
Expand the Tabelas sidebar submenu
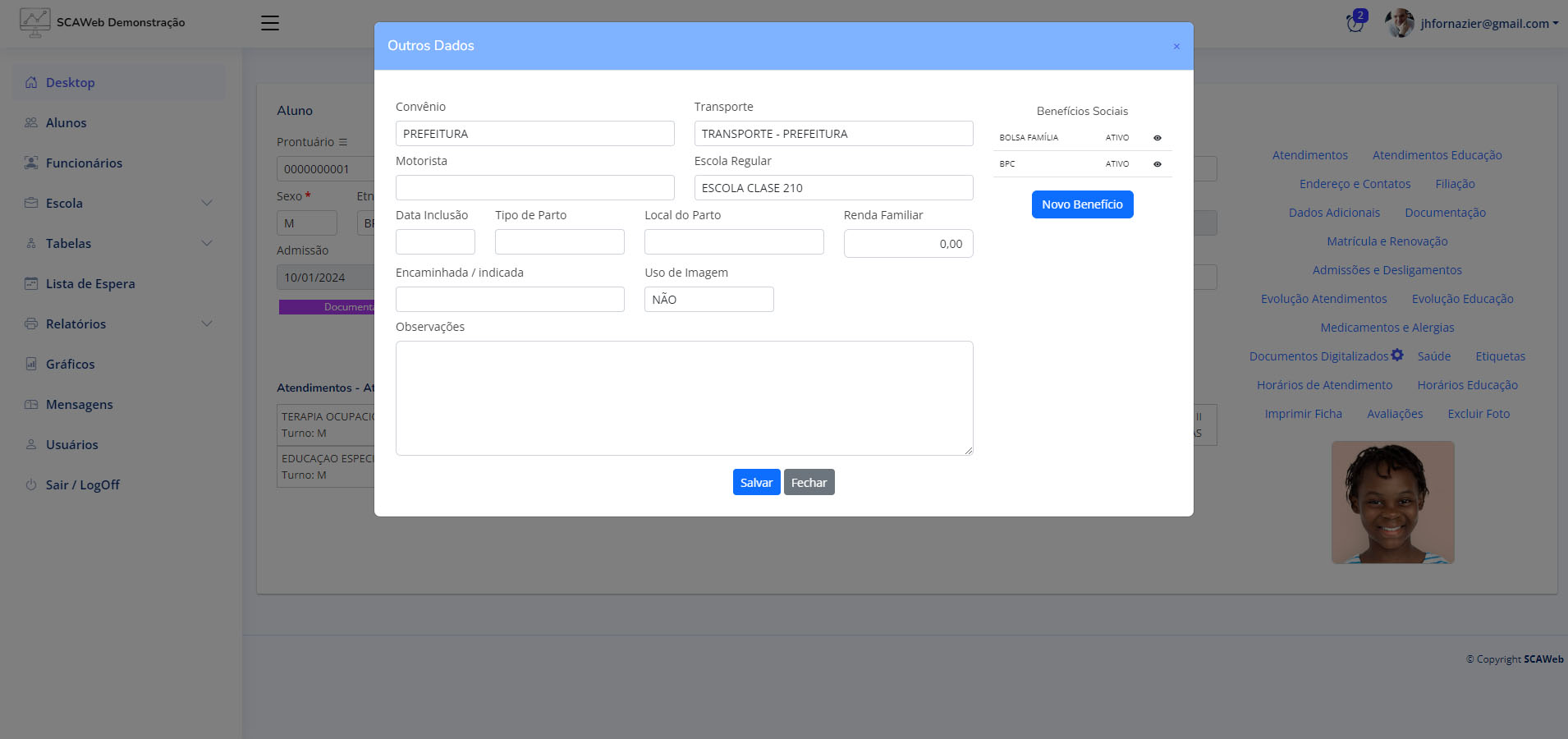click(207, 243)
